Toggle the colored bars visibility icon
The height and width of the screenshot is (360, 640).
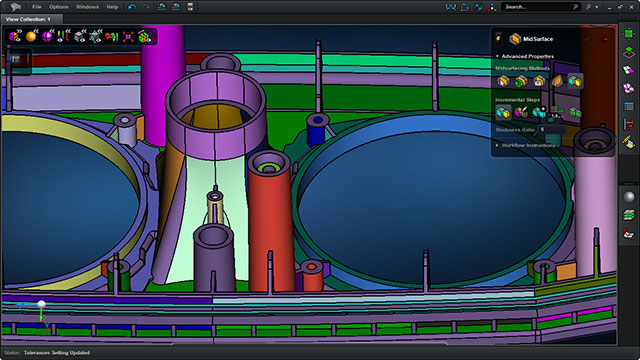[x=63, y=36]
